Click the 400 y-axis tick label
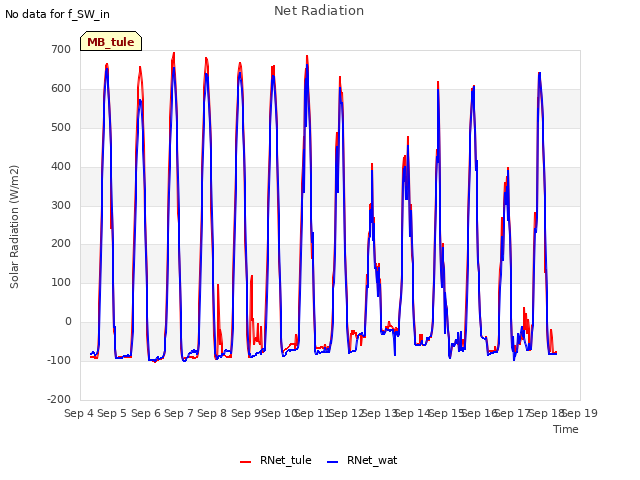Viewport: 640px width, 480px height. (61, 167)
